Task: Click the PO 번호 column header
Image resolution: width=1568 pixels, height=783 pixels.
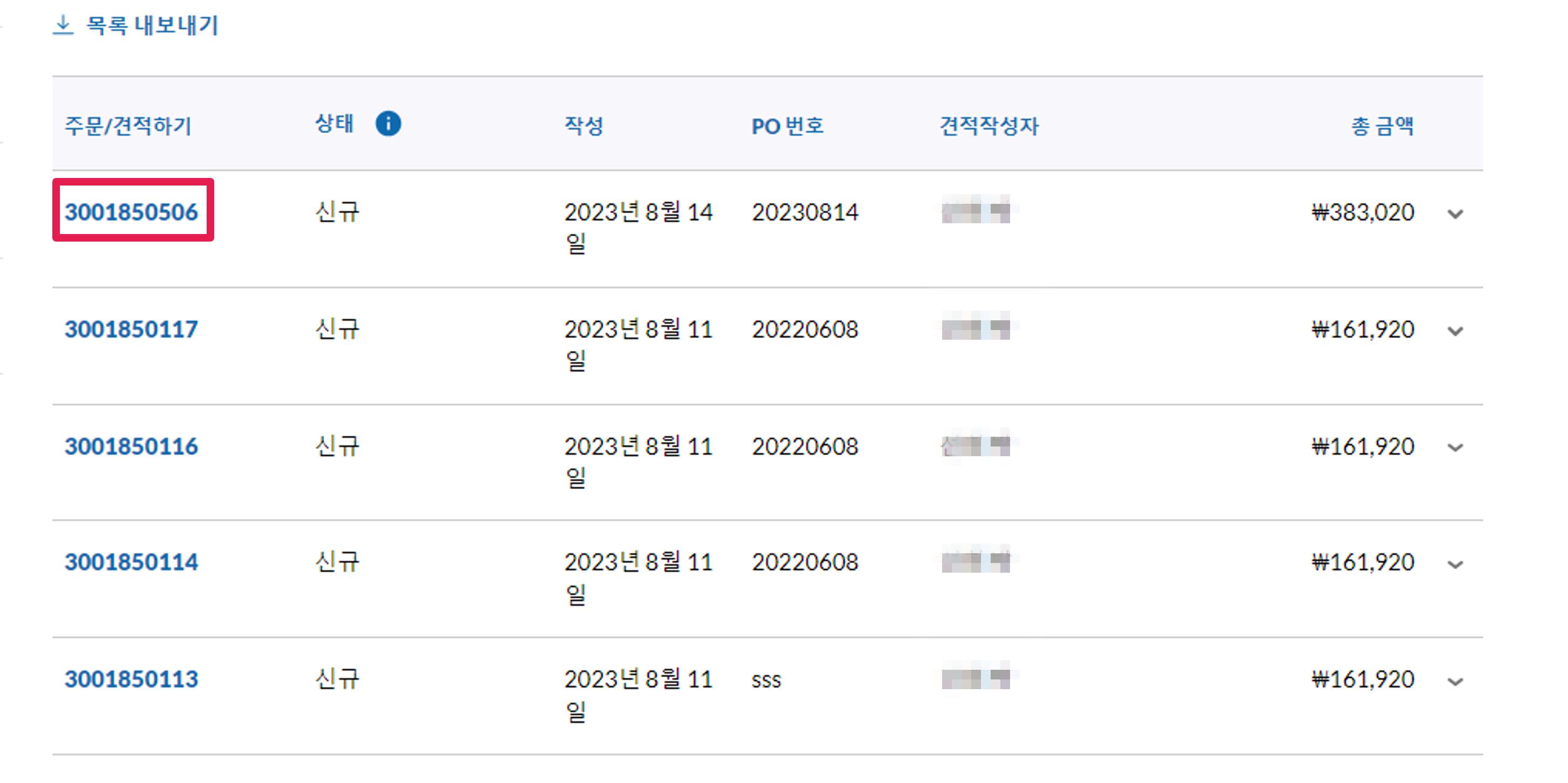Action: 787,126
